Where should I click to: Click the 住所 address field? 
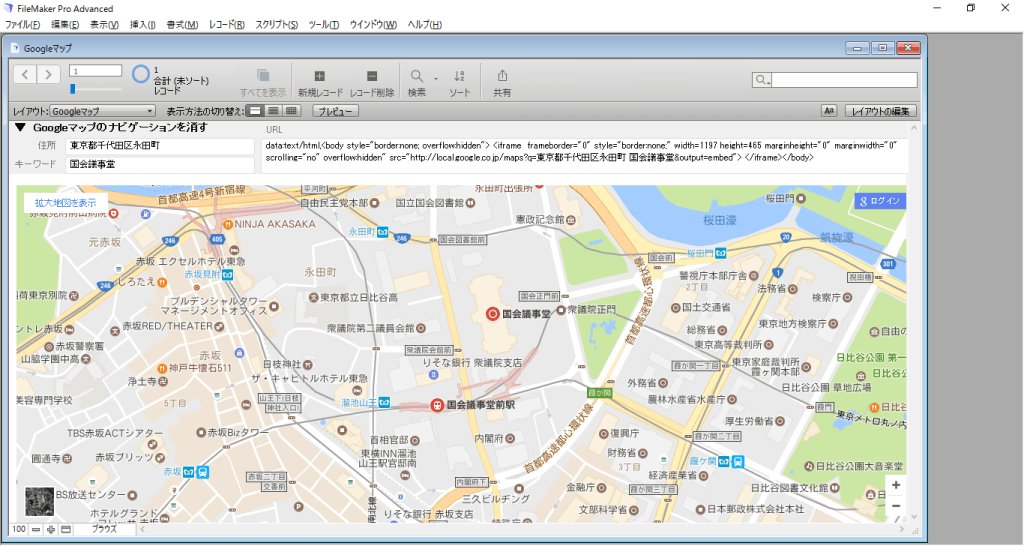coord(160,146)
